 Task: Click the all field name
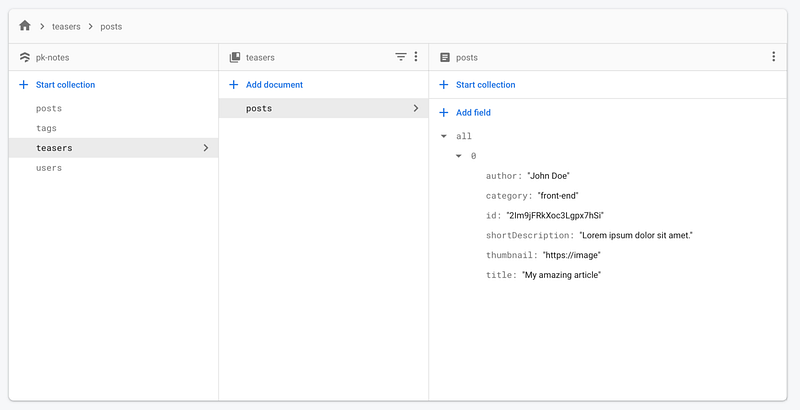pos(464,136)
